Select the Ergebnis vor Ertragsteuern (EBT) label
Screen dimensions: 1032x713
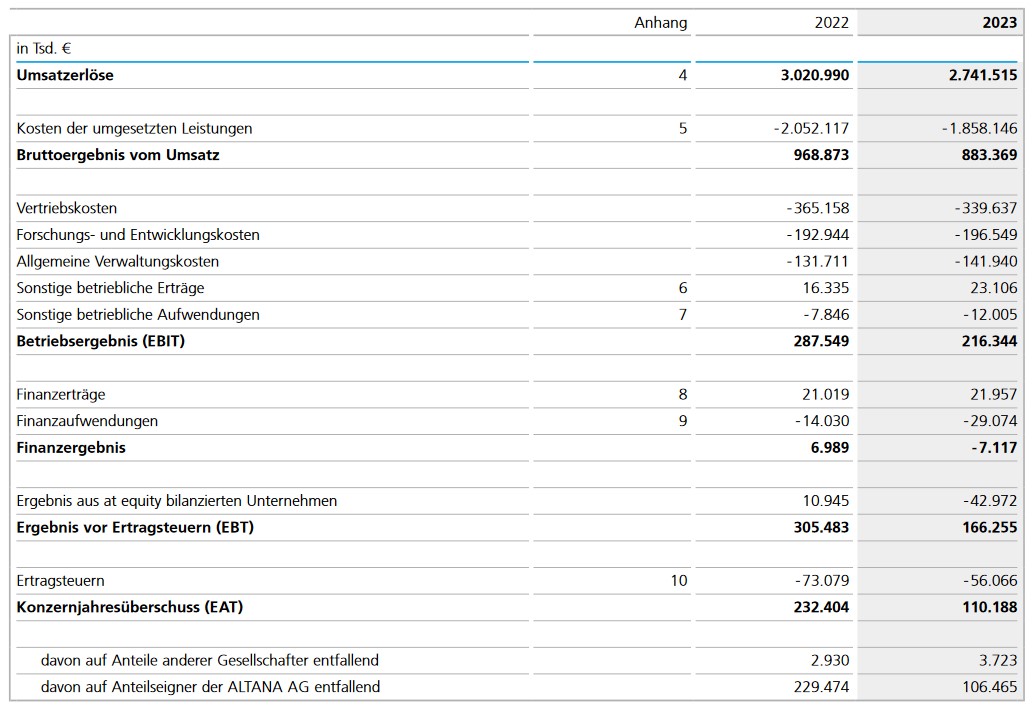point(135,527)
